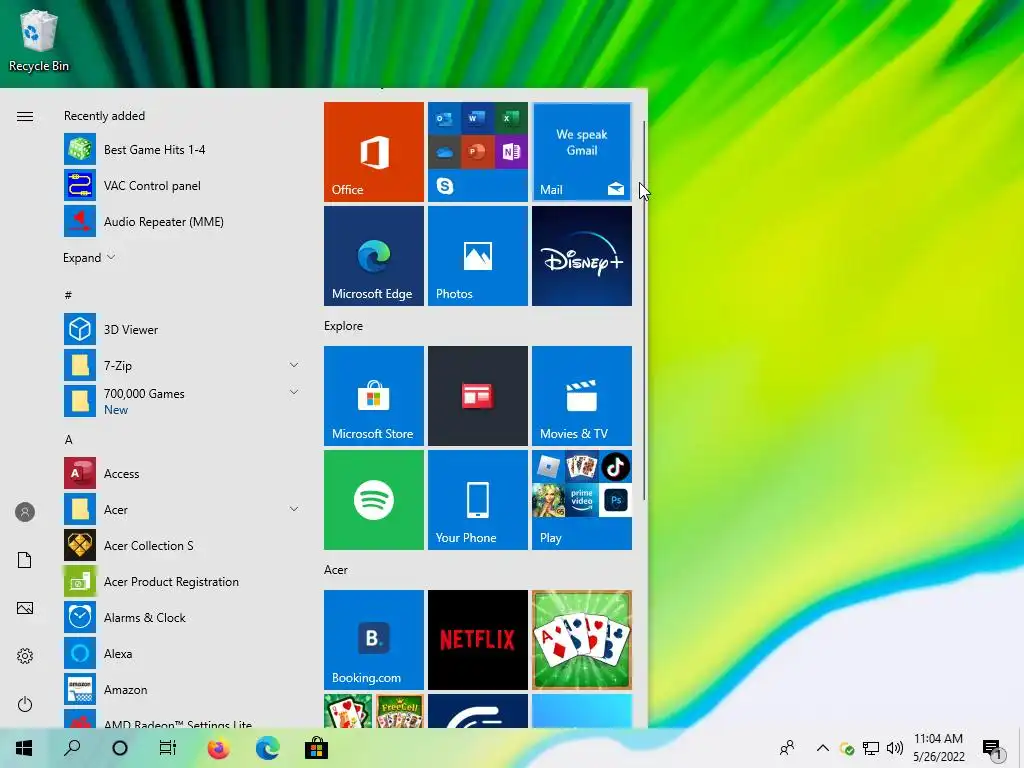The image size is (1024, 768).
Task: Expand the Recently added list
Action: point(89,257)
